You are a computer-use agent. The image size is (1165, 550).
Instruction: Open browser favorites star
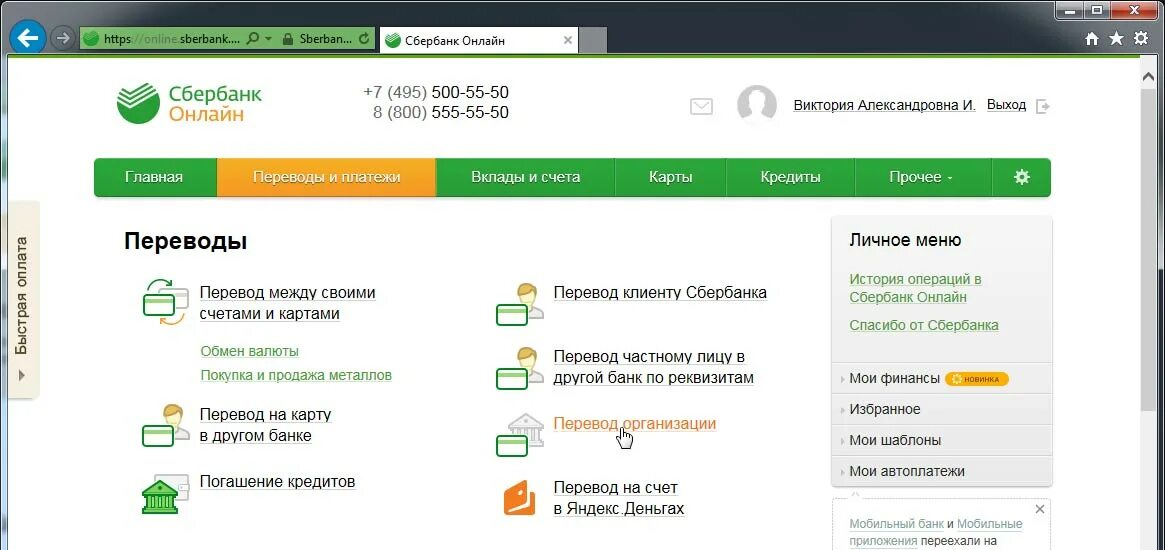(1116, 39)
